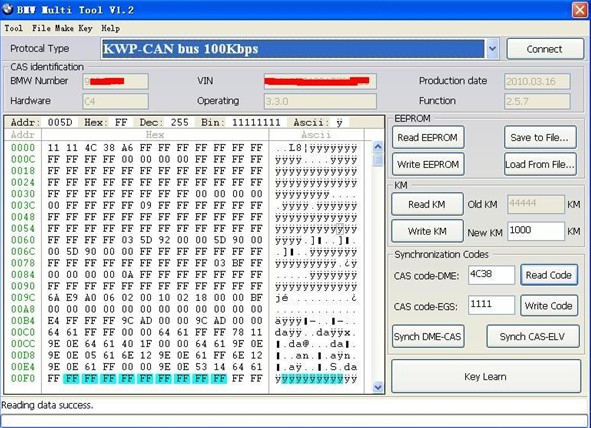Open the File menu
Image resolution: width=591 pixels, height=428 pixels.
pos(41,28)
